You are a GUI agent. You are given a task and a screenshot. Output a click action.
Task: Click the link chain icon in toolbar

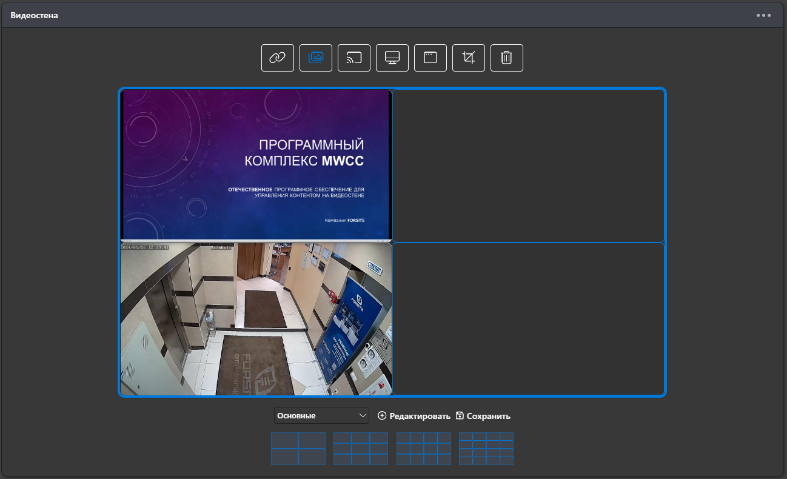click(x=277, y=58)
